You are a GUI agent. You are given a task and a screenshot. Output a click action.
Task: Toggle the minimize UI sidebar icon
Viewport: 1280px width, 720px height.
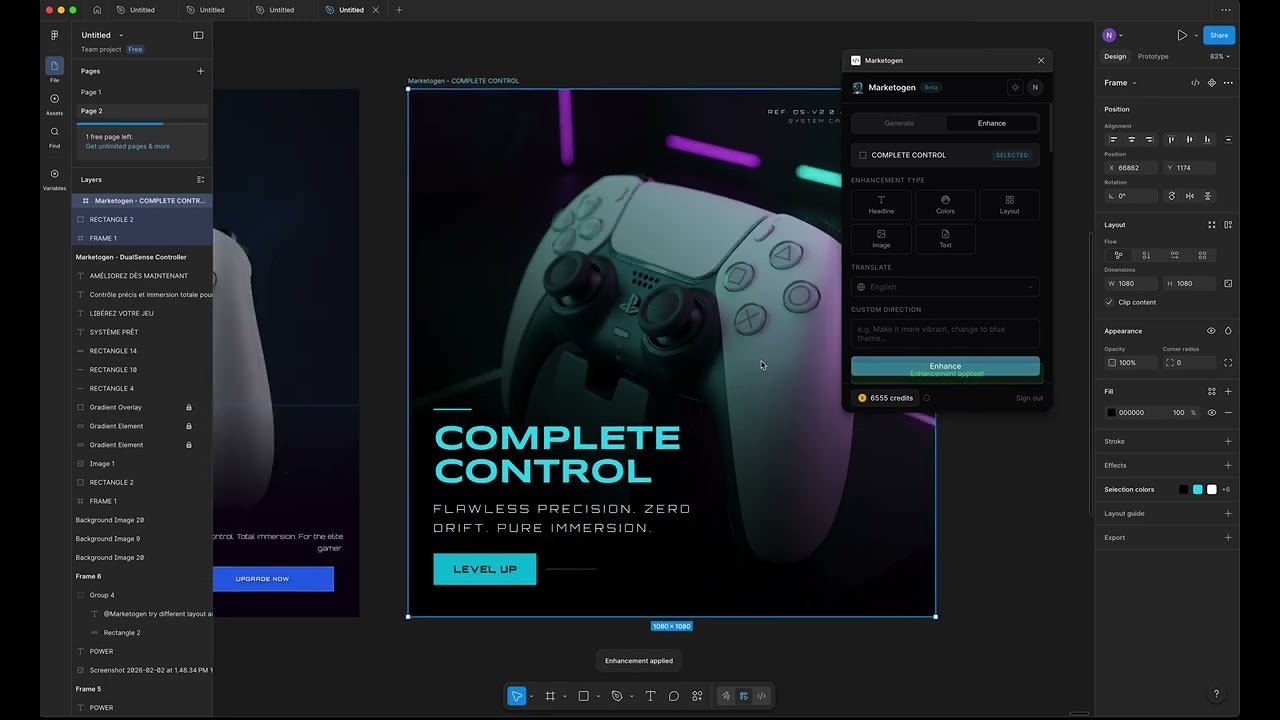pyautogui.click(x=198, y=35)
